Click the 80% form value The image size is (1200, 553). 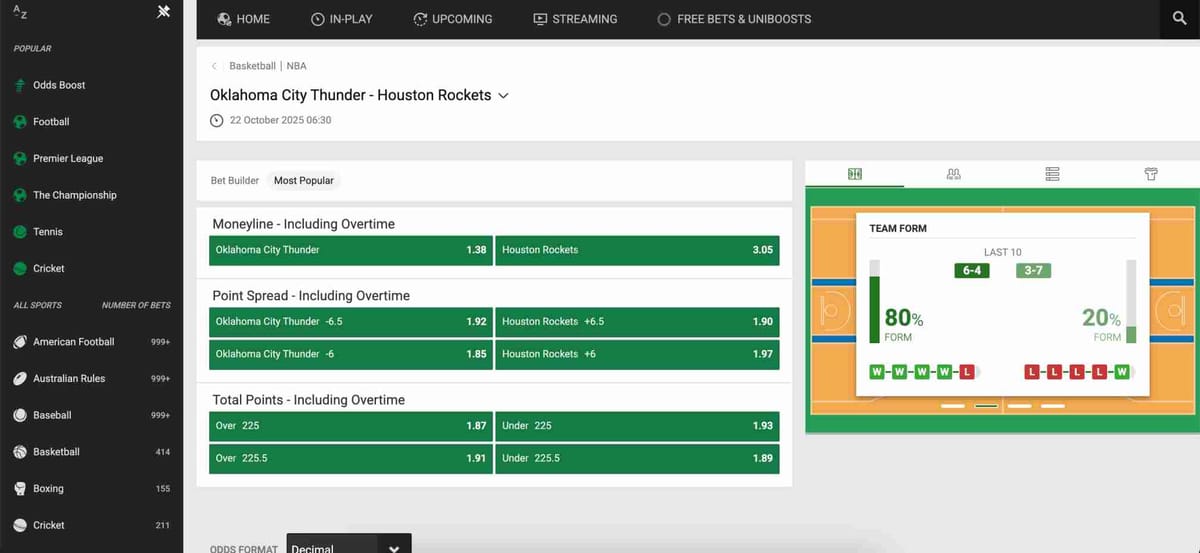click(904, 318)
